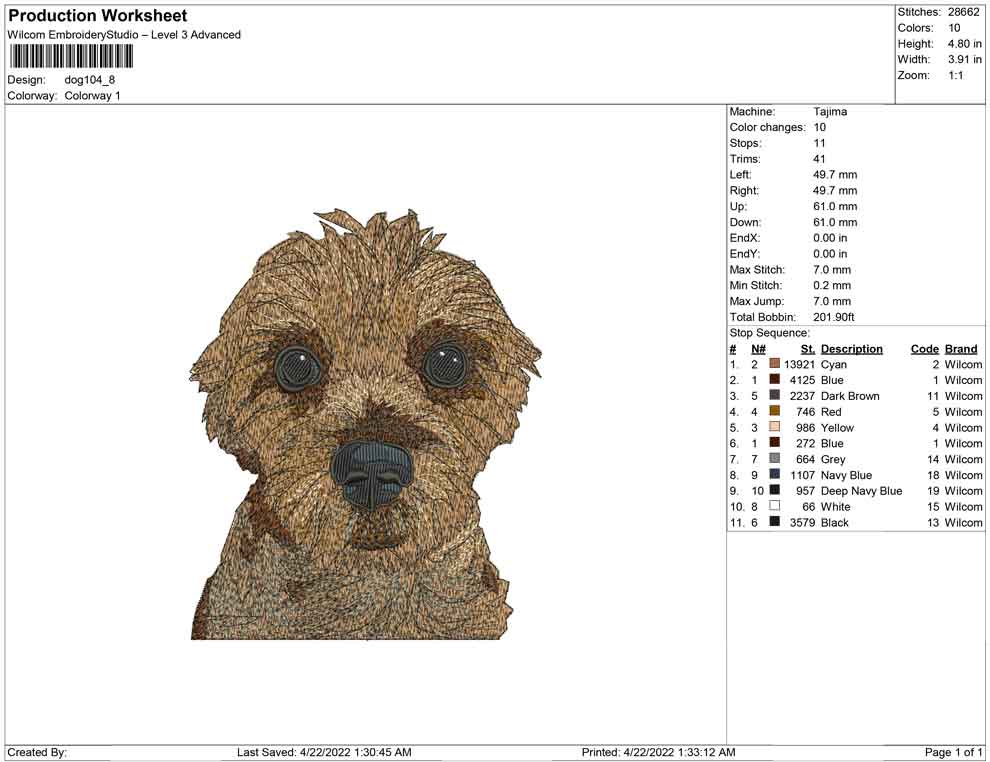Click the Navy Blue thread swatch

(773, 475)
